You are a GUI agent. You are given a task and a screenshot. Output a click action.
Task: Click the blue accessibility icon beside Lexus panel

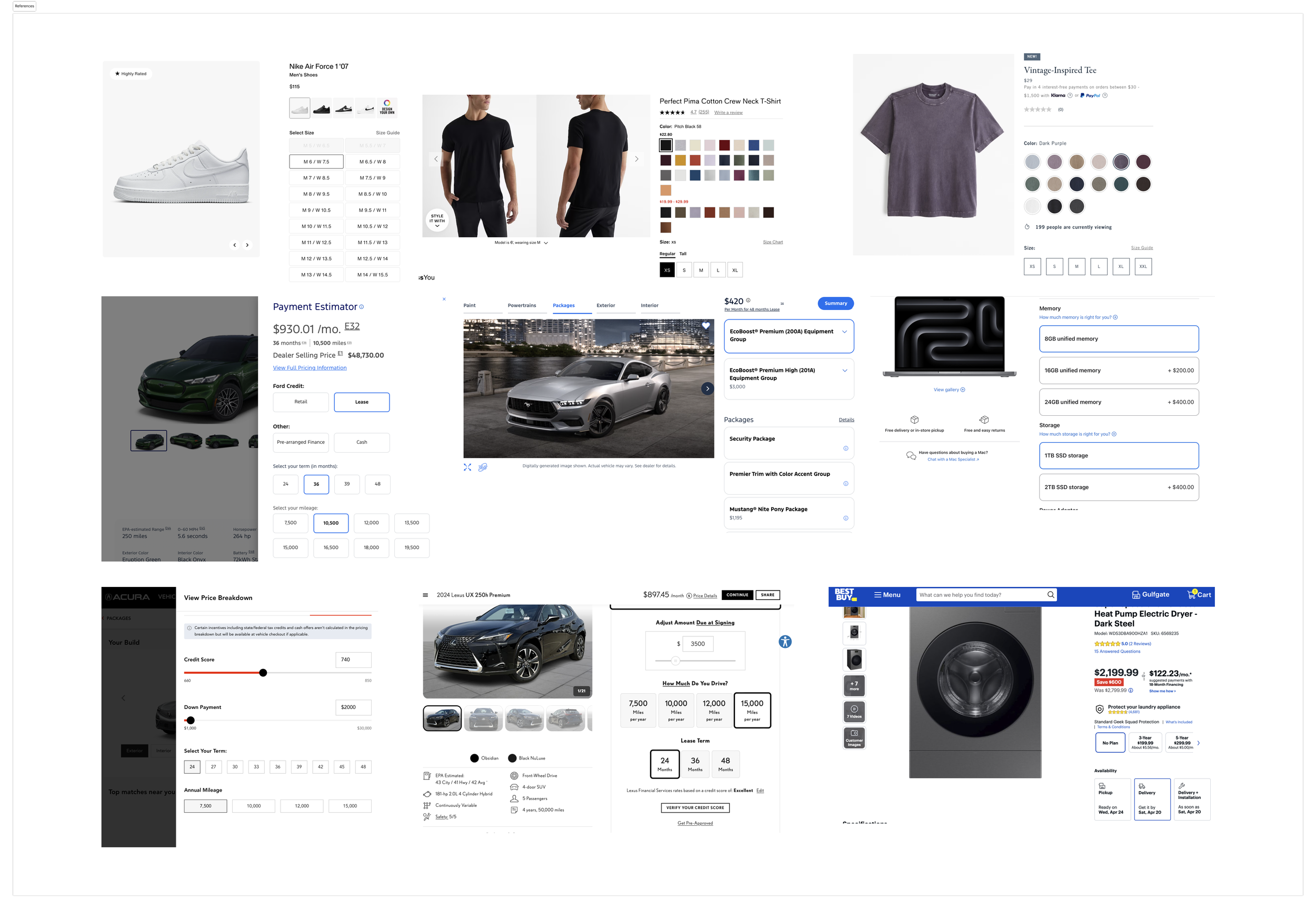coord(785,642)
